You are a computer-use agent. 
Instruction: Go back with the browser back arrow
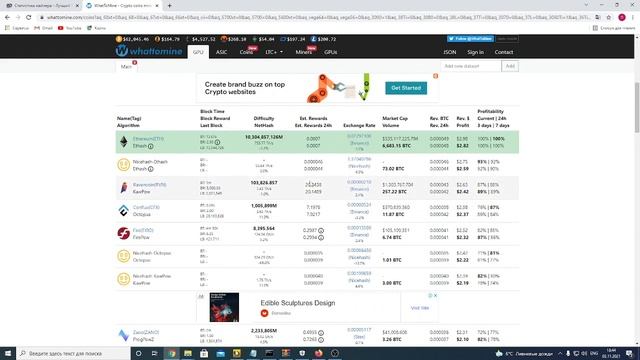pyautogui.click(x=7, y=18)
